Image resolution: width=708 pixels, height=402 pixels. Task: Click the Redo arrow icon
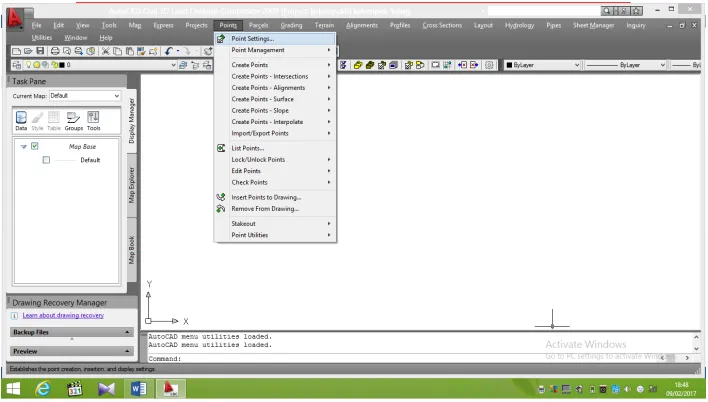(186, 51)
